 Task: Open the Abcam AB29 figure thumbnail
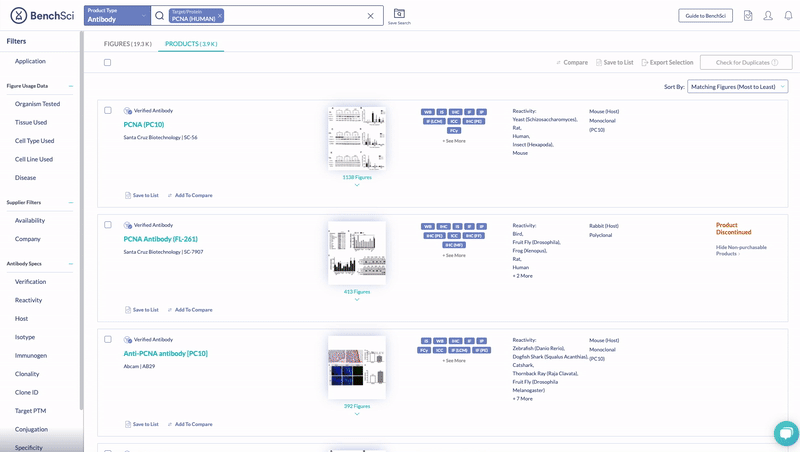(357, 367)
